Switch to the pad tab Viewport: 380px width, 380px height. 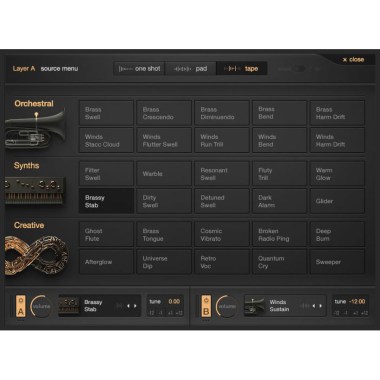(191, 69)
